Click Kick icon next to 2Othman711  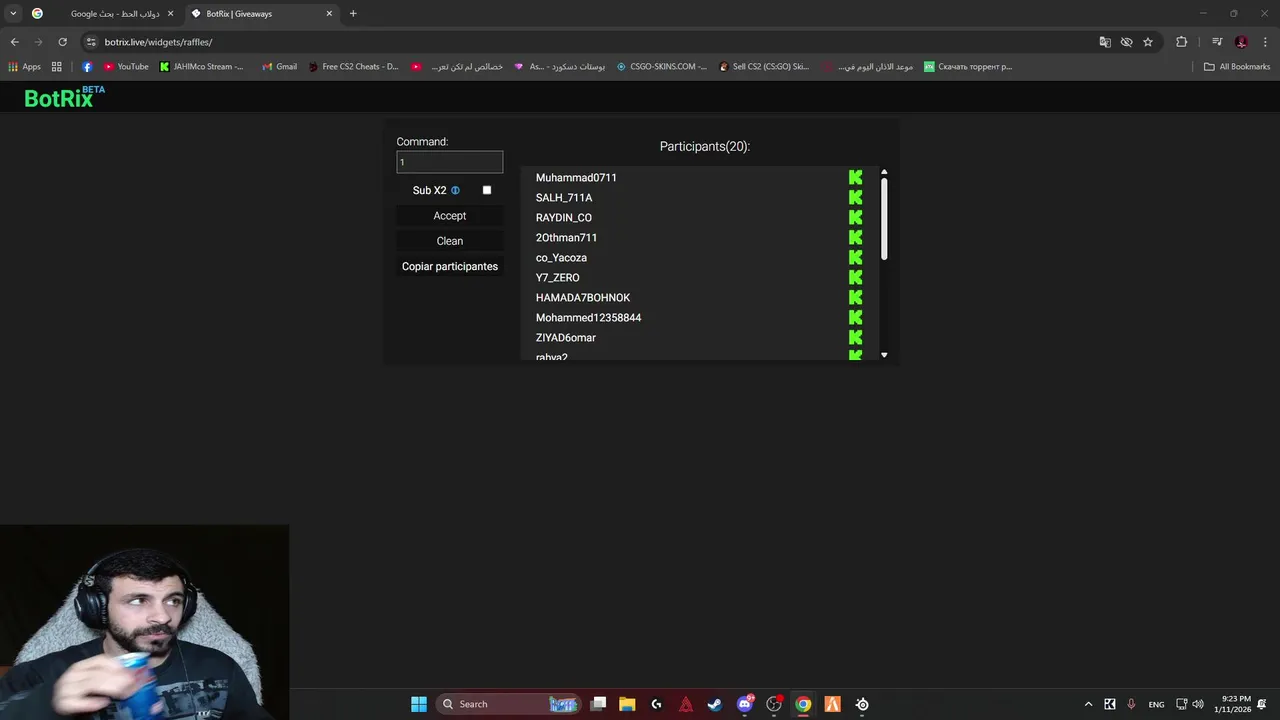pyautogui.click(x=855, y=238)
